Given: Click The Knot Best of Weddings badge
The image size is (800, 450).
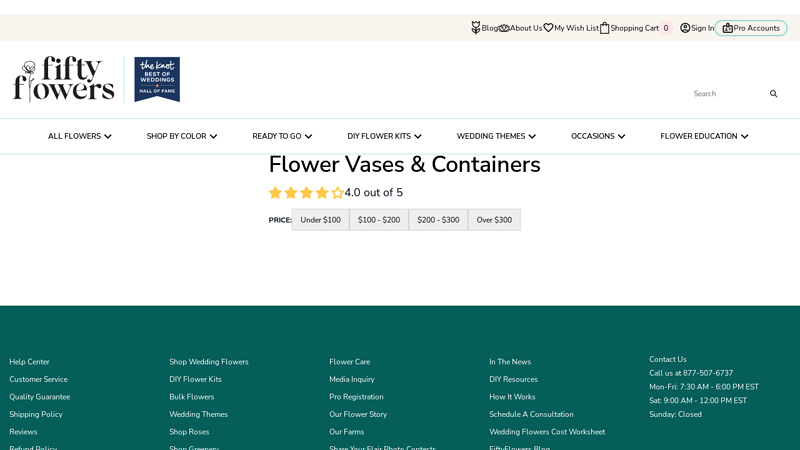Looking at the screenshot, I should tap(157, 79).
